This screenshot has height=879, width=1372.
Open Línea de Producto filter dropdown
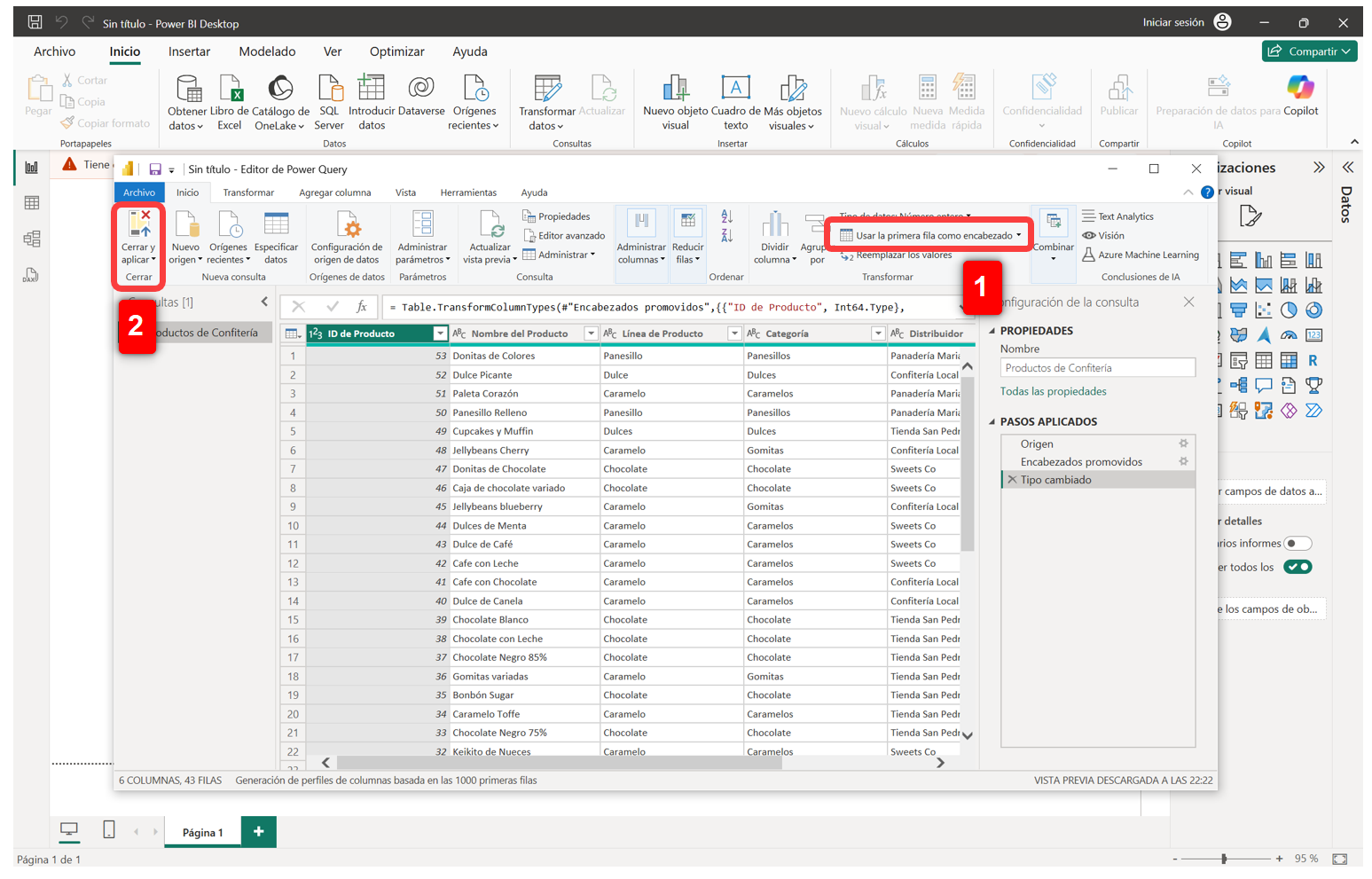click(734, 334)
